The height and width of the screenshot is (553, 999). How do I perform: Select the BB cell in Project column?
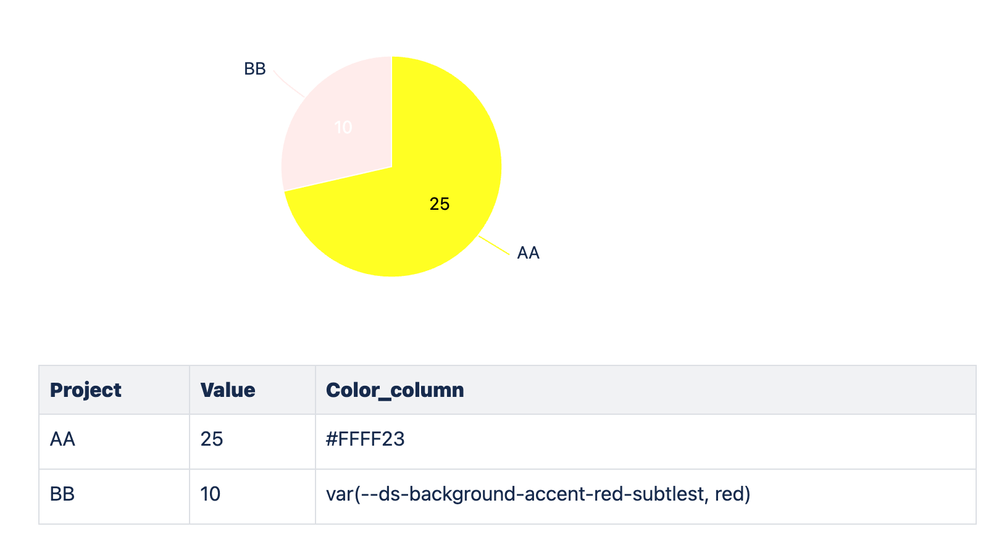point(114,496)
